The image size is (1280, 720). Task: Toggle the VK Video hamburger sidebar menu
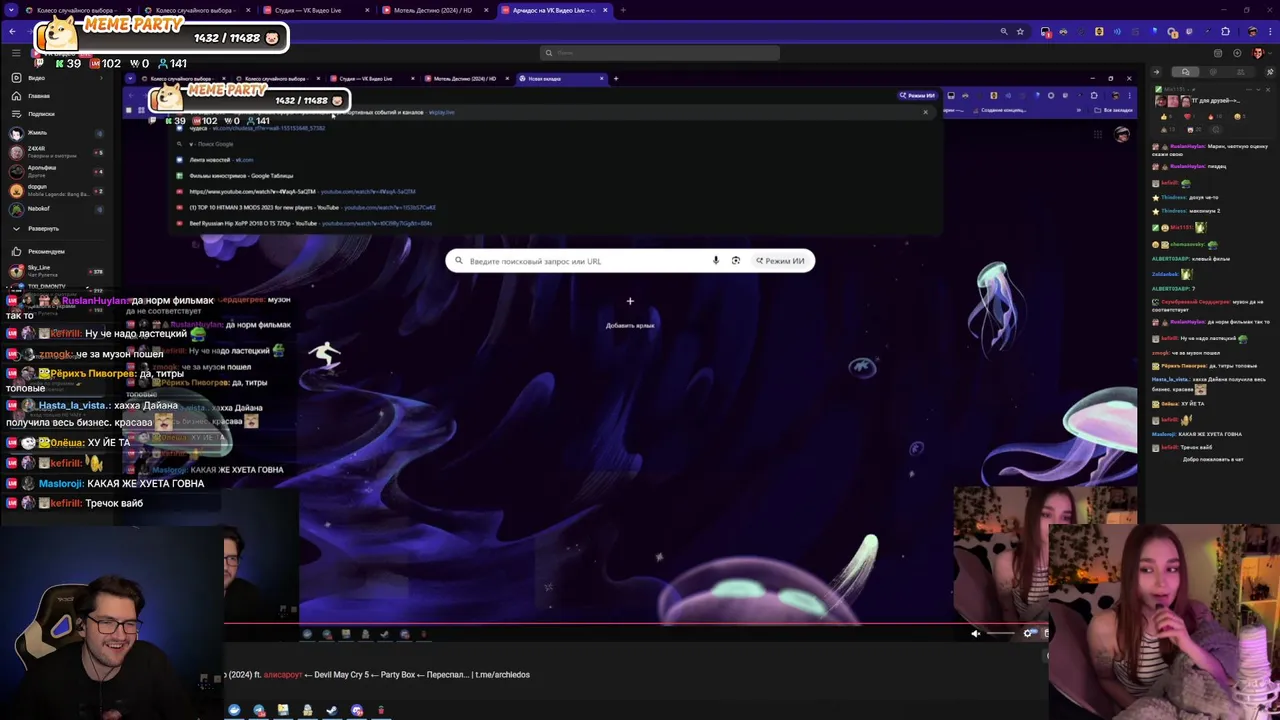[16, 53]
